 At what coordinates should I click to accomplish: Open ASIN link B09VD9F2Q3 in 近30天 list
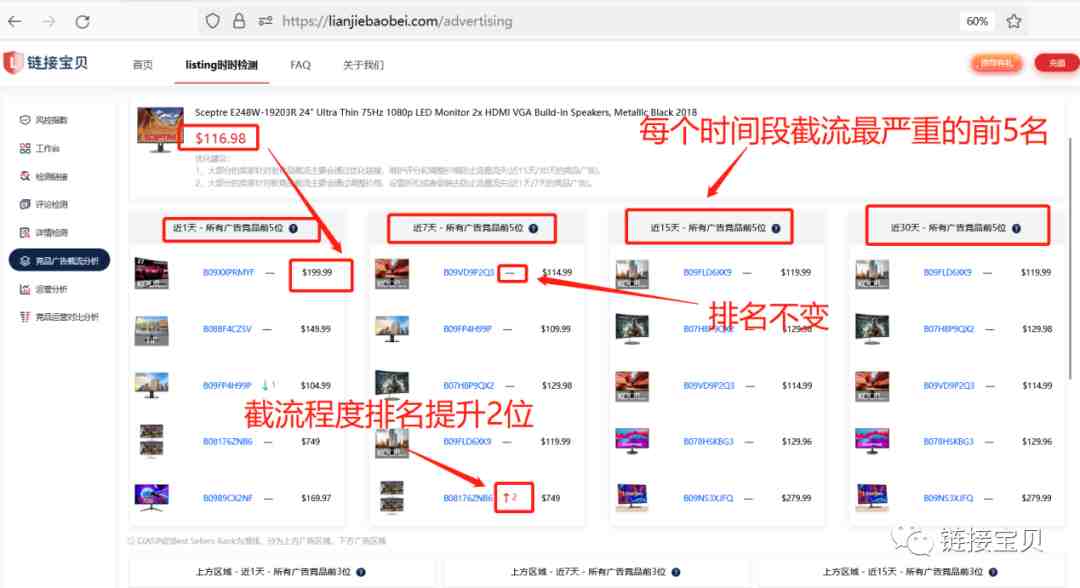[948, 386]
